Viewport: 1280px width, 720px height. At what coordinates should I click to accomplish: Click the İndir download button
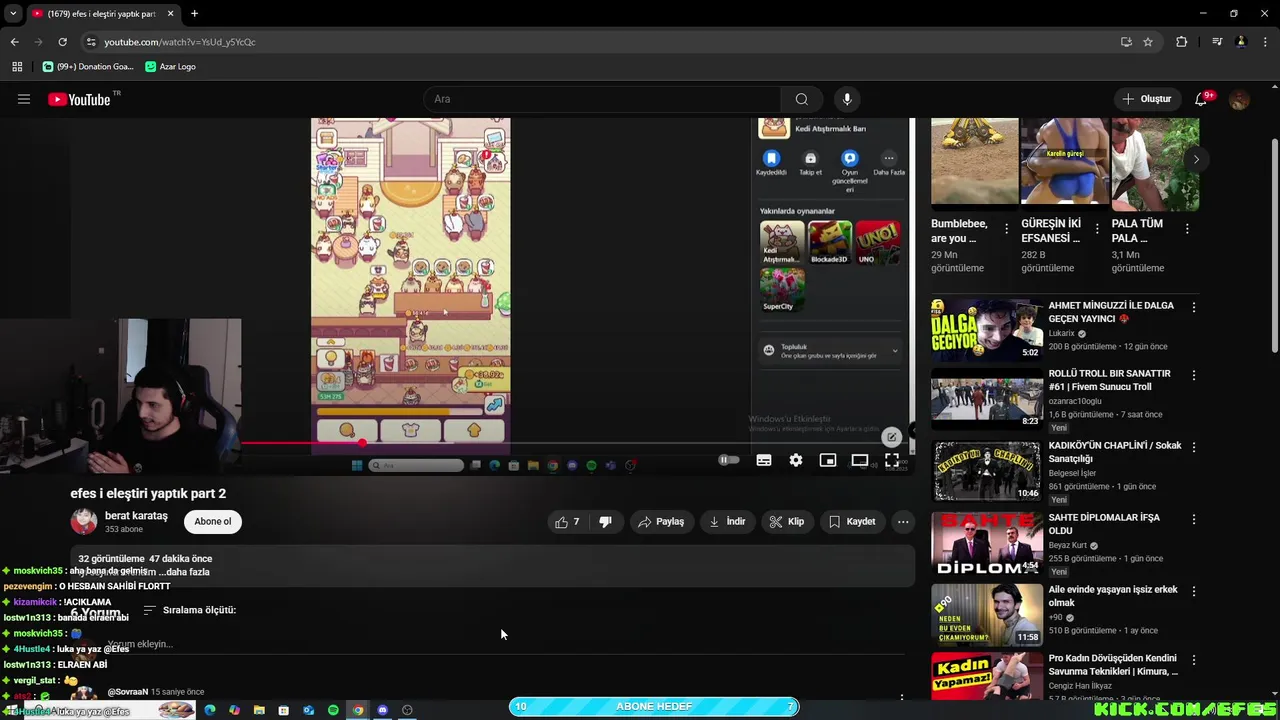pos(727,521)
